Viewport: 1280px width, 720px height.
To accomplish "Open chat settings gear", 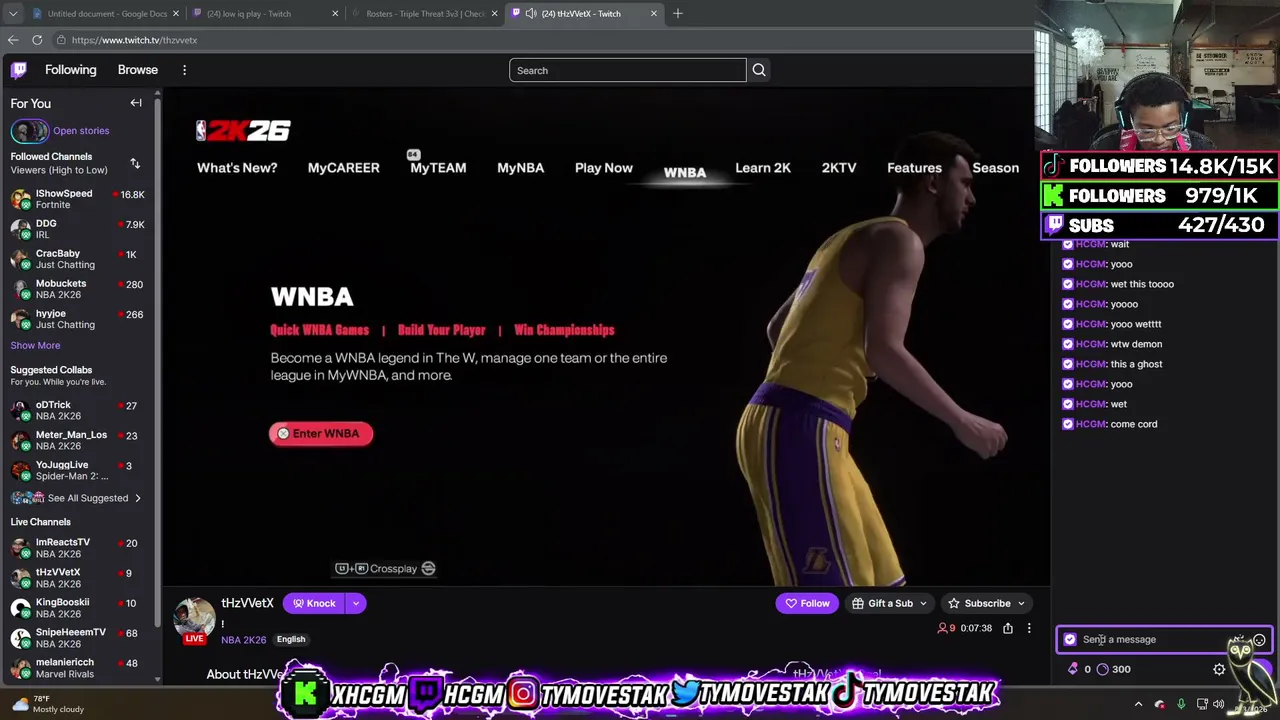I will [1219, 669].
